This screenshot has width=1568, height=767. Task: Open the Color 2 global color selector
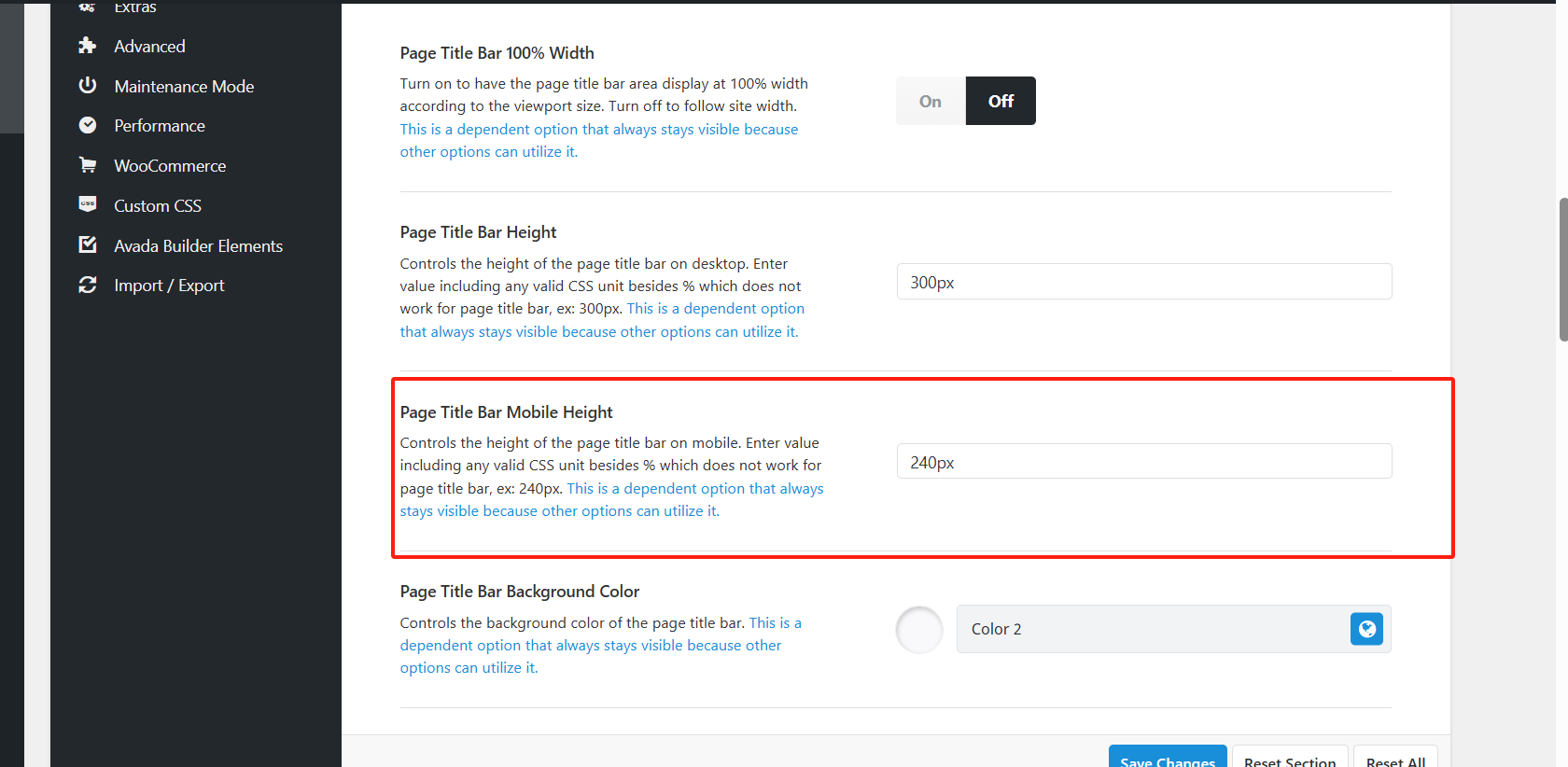[x=1173, y=629]
